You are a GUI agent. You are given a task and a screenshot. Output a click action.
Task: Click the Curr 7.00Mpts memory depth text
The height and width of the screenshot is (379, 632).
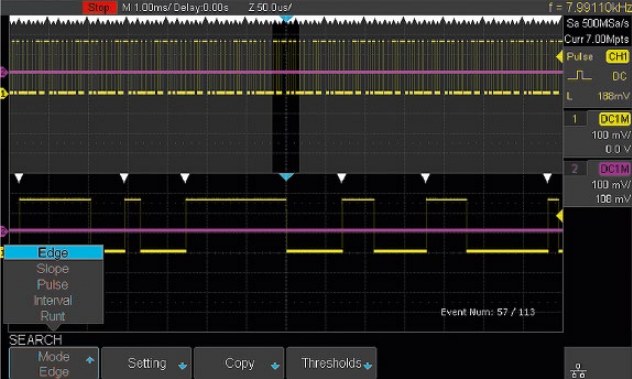click(597, 39)
